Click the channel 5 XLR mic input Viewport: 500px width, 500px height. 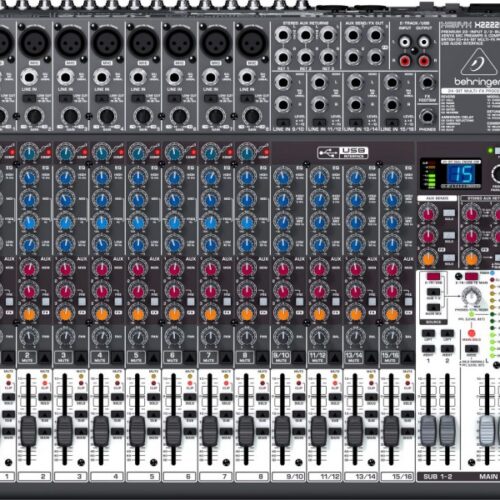tap(143, 43)
